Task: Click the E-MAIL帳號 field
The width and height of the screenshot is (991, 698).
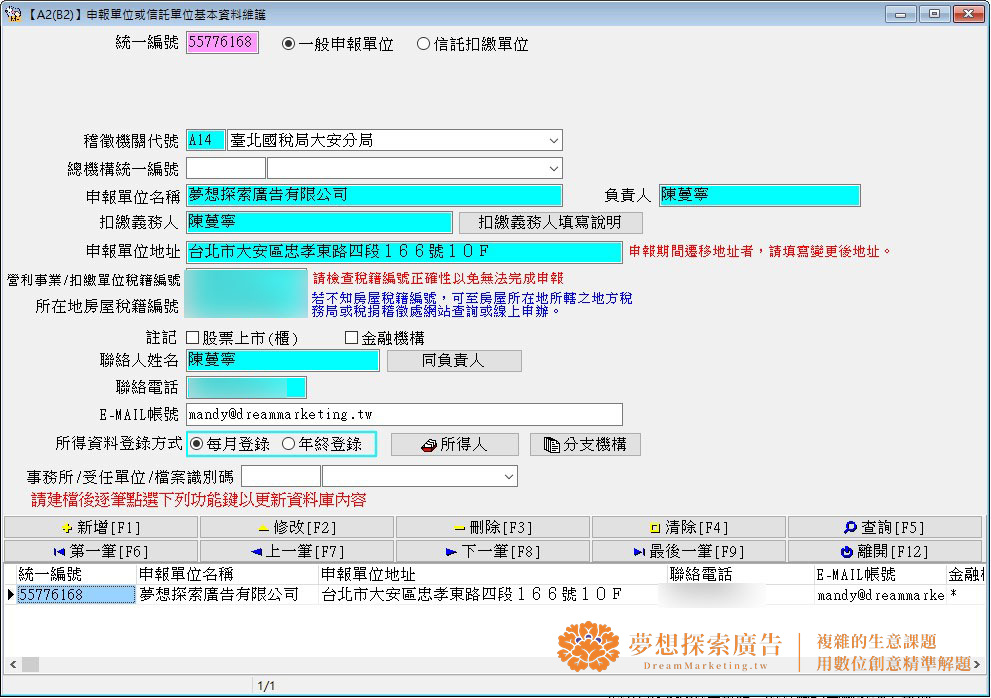Action: pyautogui.click(x=404, y=415)
